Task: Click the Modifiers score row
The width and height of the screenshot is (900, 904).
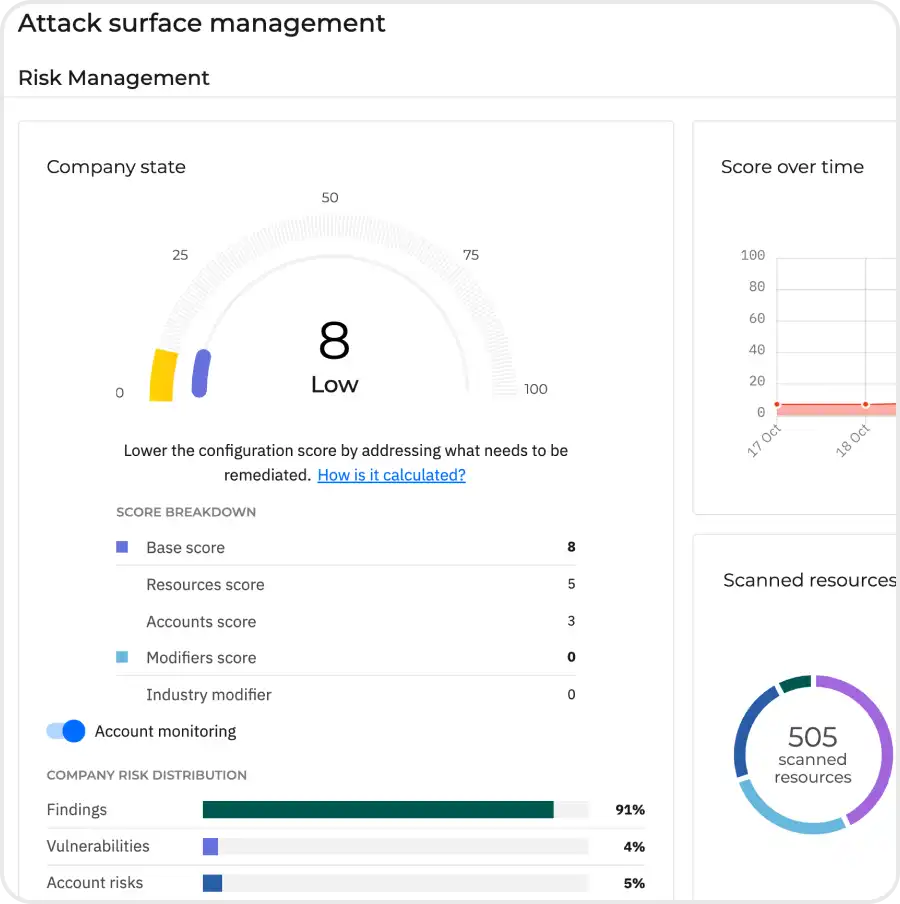Action: click(346, 657)
